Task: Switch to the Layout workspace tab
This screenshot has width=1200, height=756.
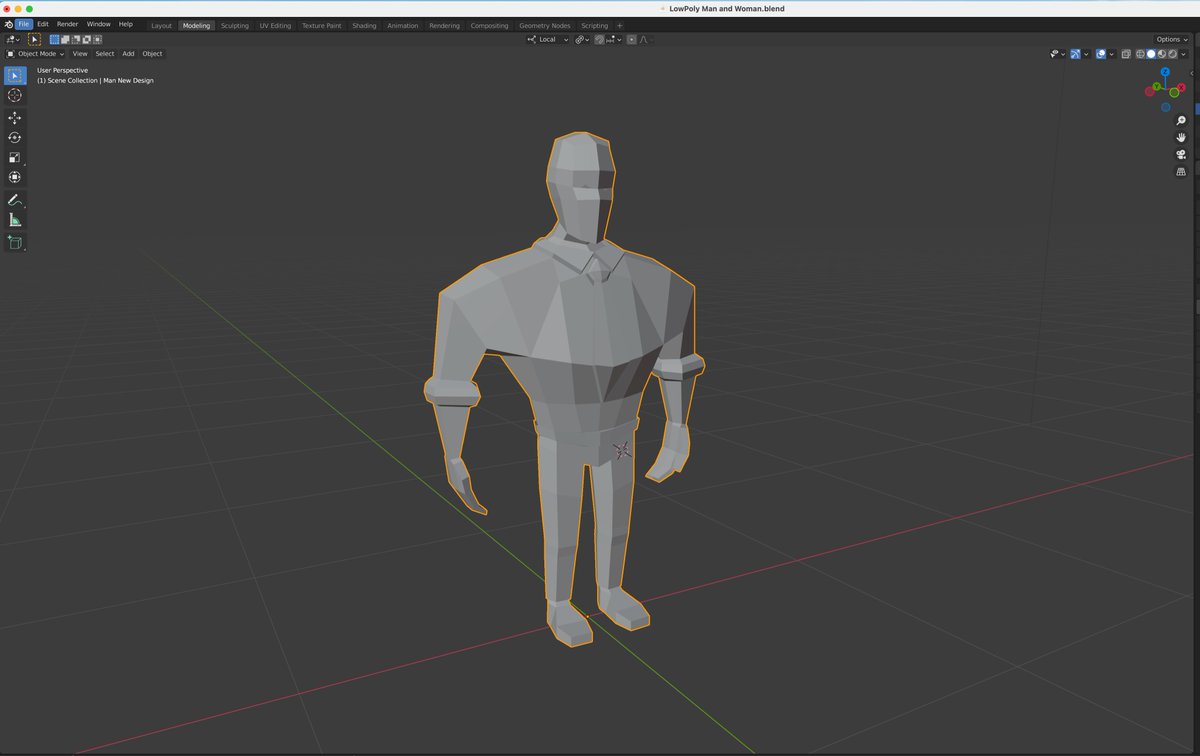Action: click(161, 25)
